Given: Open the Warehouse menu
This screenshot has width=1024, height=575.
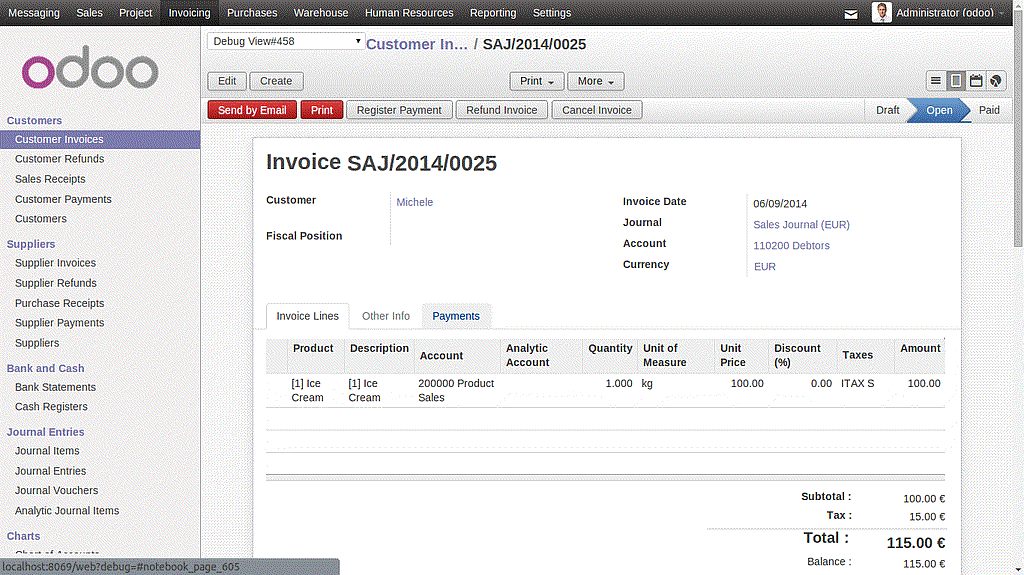Looking at the screenshot, I should (x=321, y=13).
